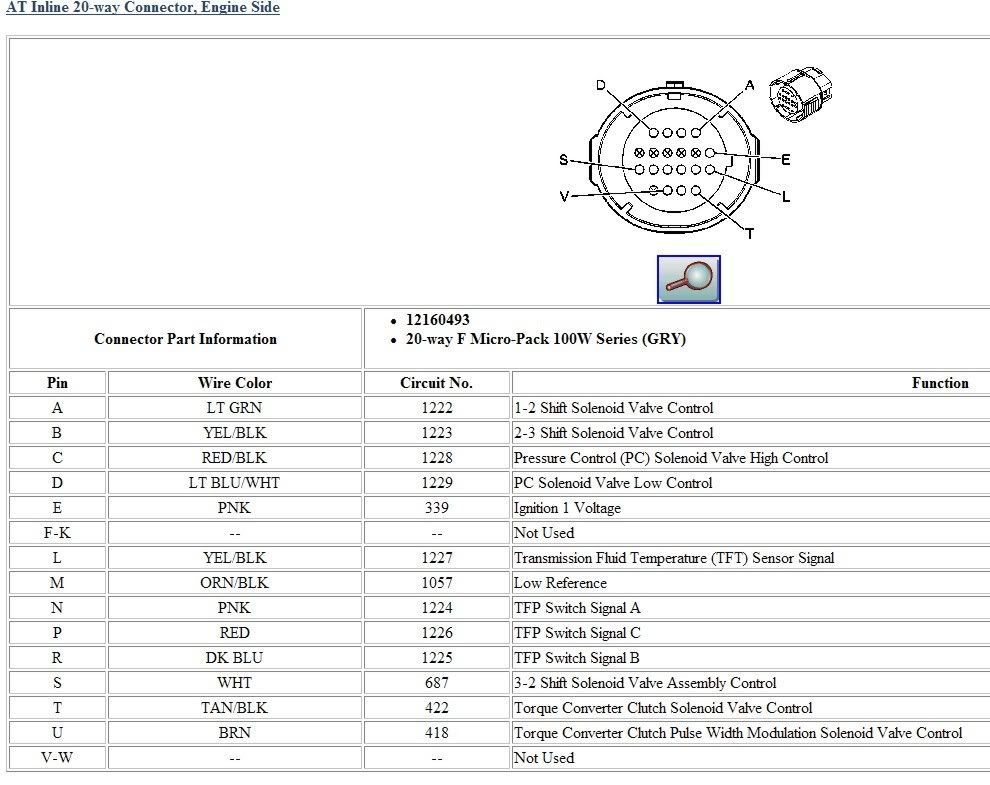Screen dimensions: 990x785
Task: Select pin A's LT GRN wire color cell
Action: pyautogui.click(x=233, y=407)
